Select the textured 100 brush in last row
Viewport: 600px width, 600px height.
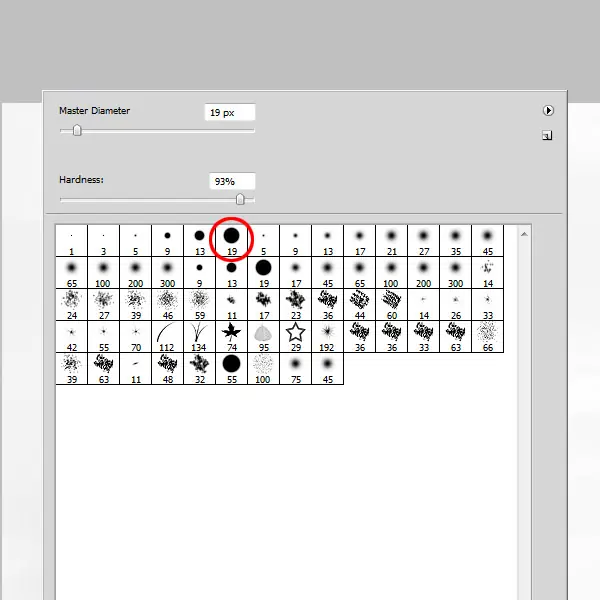coord(264,369)
